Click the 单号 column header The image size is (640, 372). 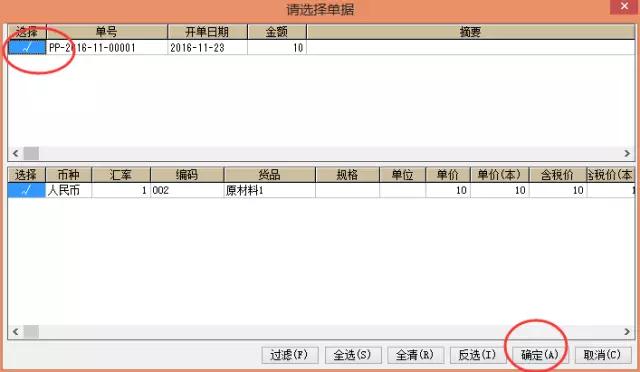tap(107, 32)
